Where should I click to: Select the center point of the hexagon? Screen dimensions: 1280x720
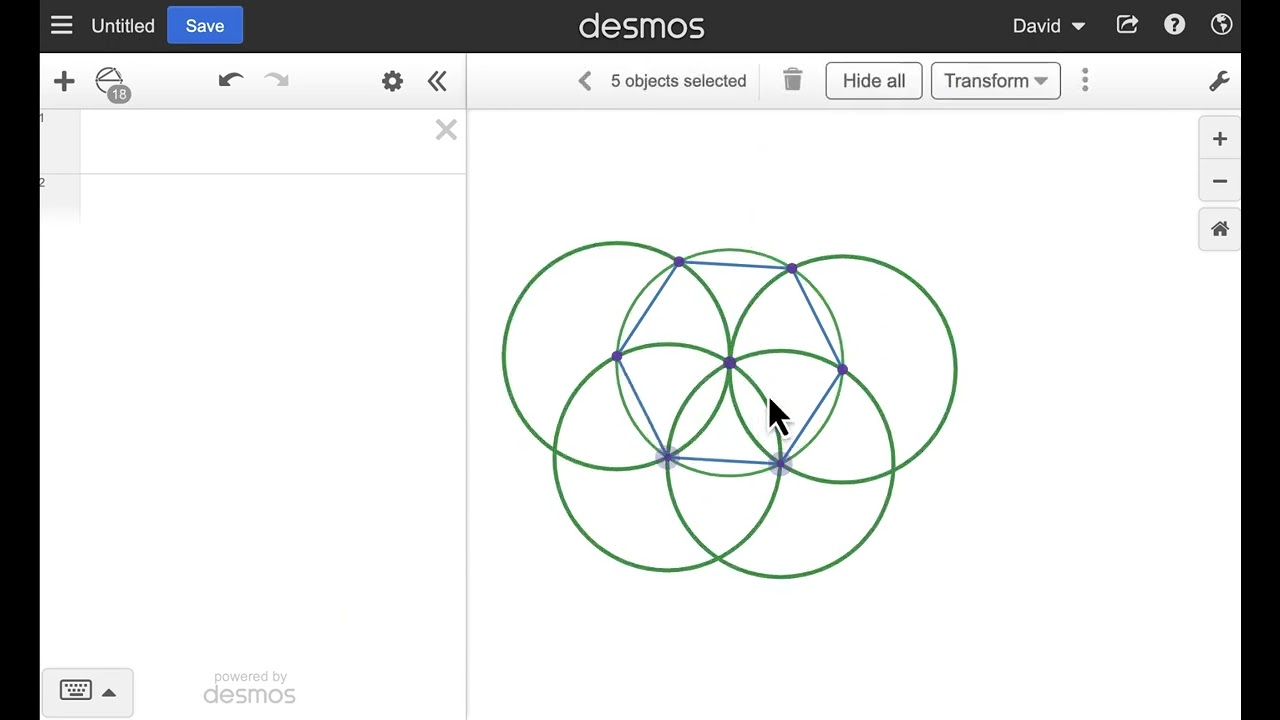729,363
